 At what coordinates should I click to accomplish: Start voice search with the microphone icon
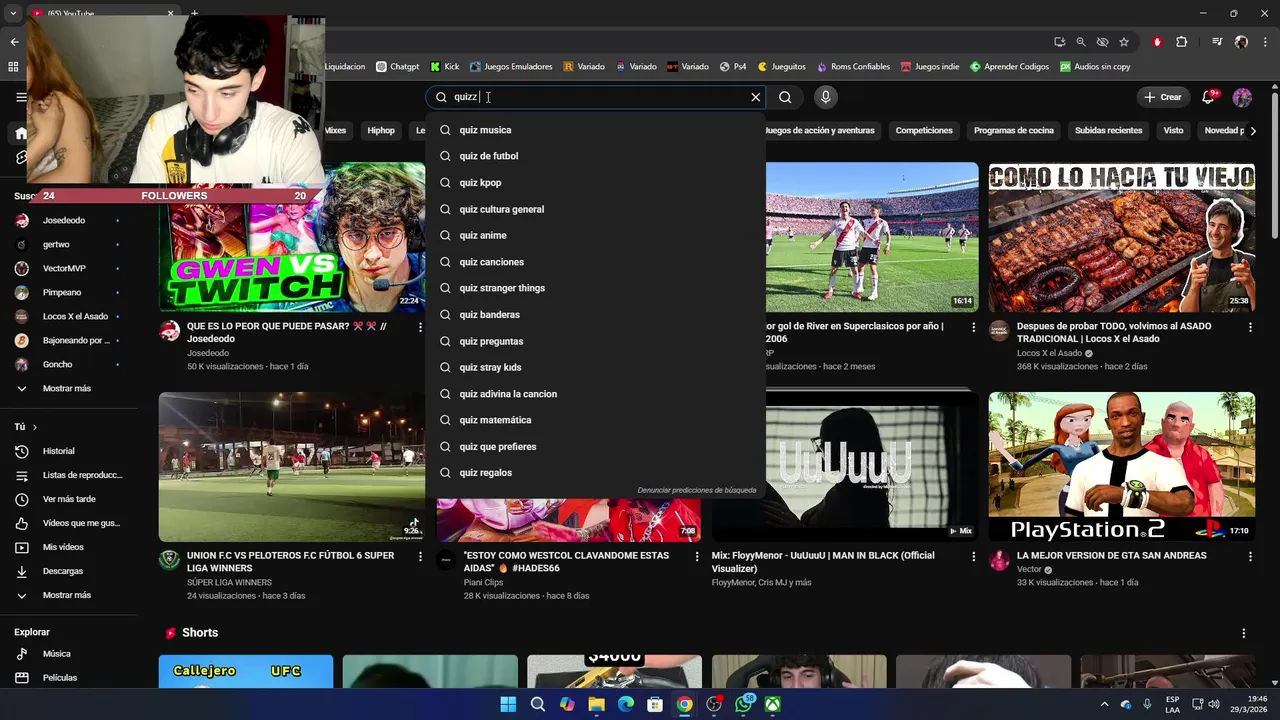[x=825, y=97]
